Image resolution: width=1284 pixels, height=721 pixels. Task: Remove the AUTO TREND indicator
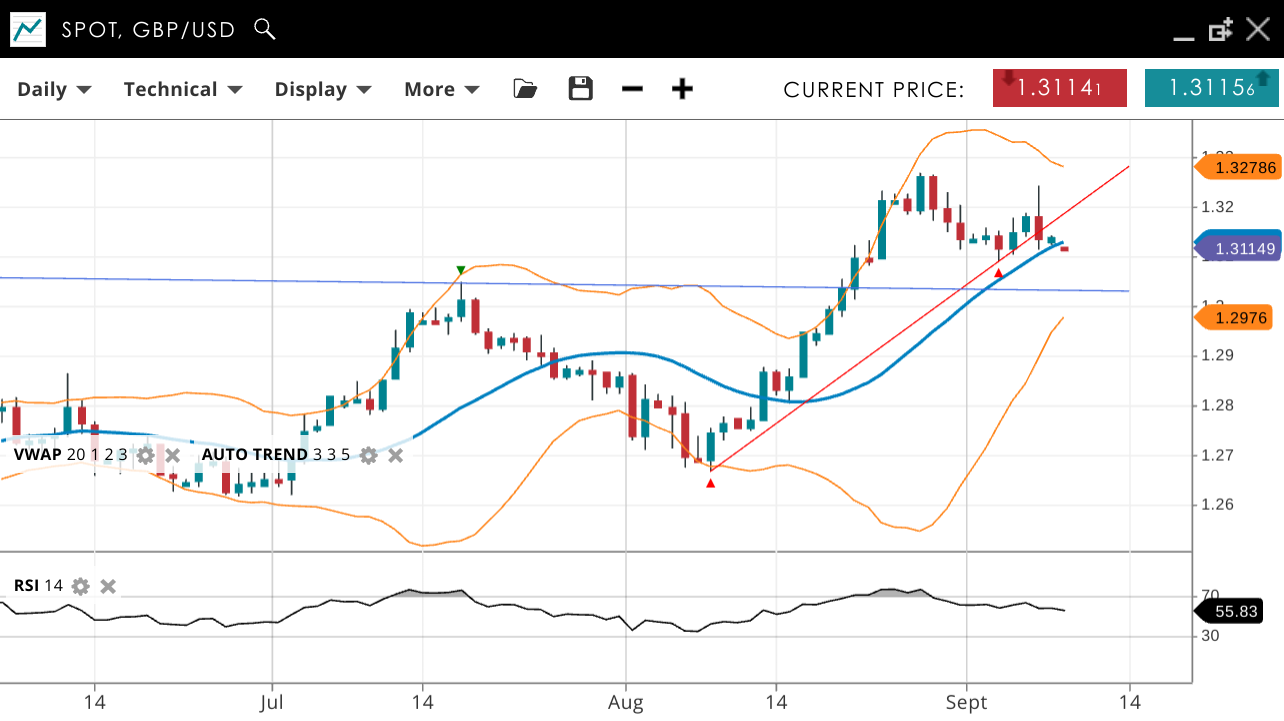point(396,455)
